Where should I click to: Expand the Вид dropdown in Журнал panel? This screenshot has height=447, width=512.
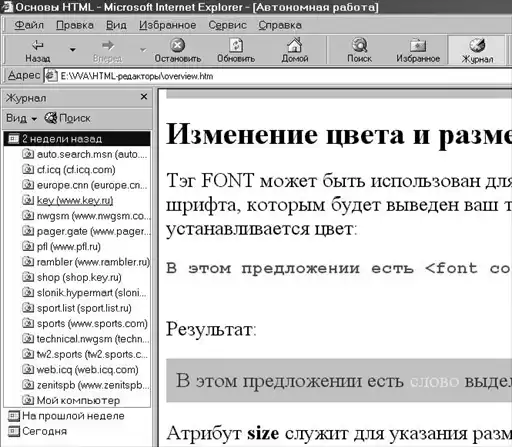[21, 118]
